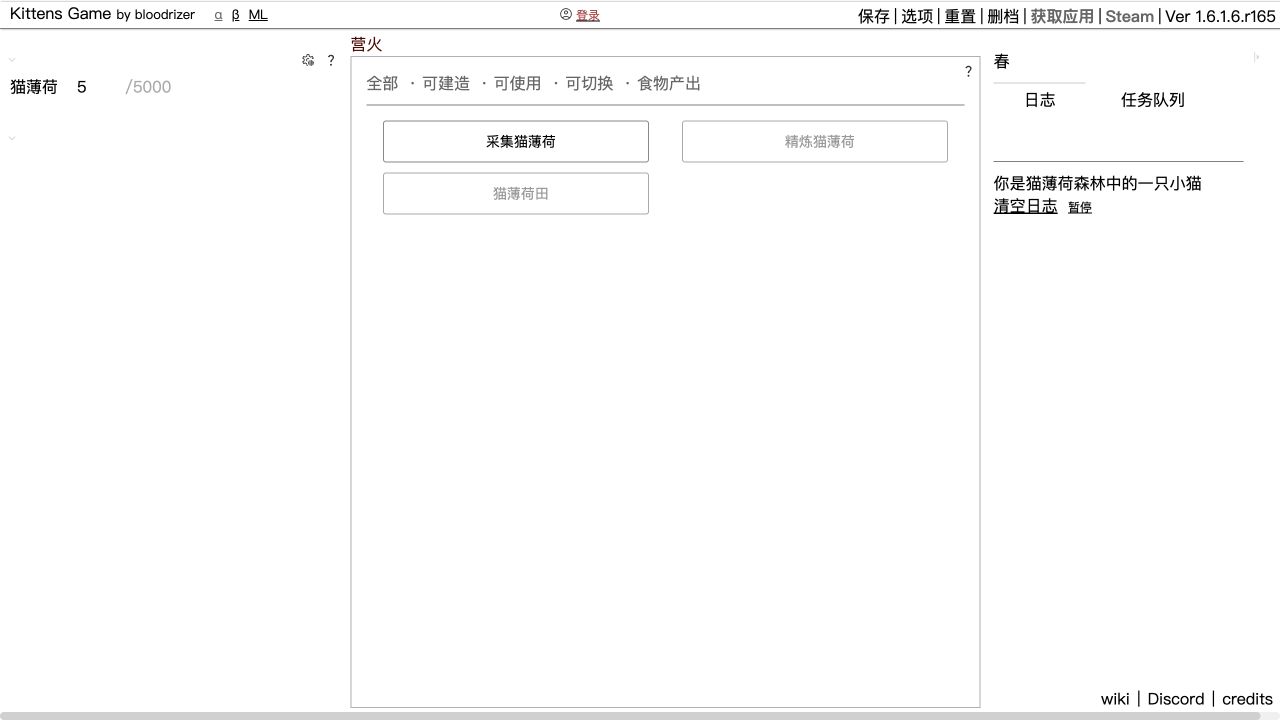The width and height of the screenshot is (1280, 720).
Task: Click the 采集猫薄荷 button
Action: (x=516, y=141)
